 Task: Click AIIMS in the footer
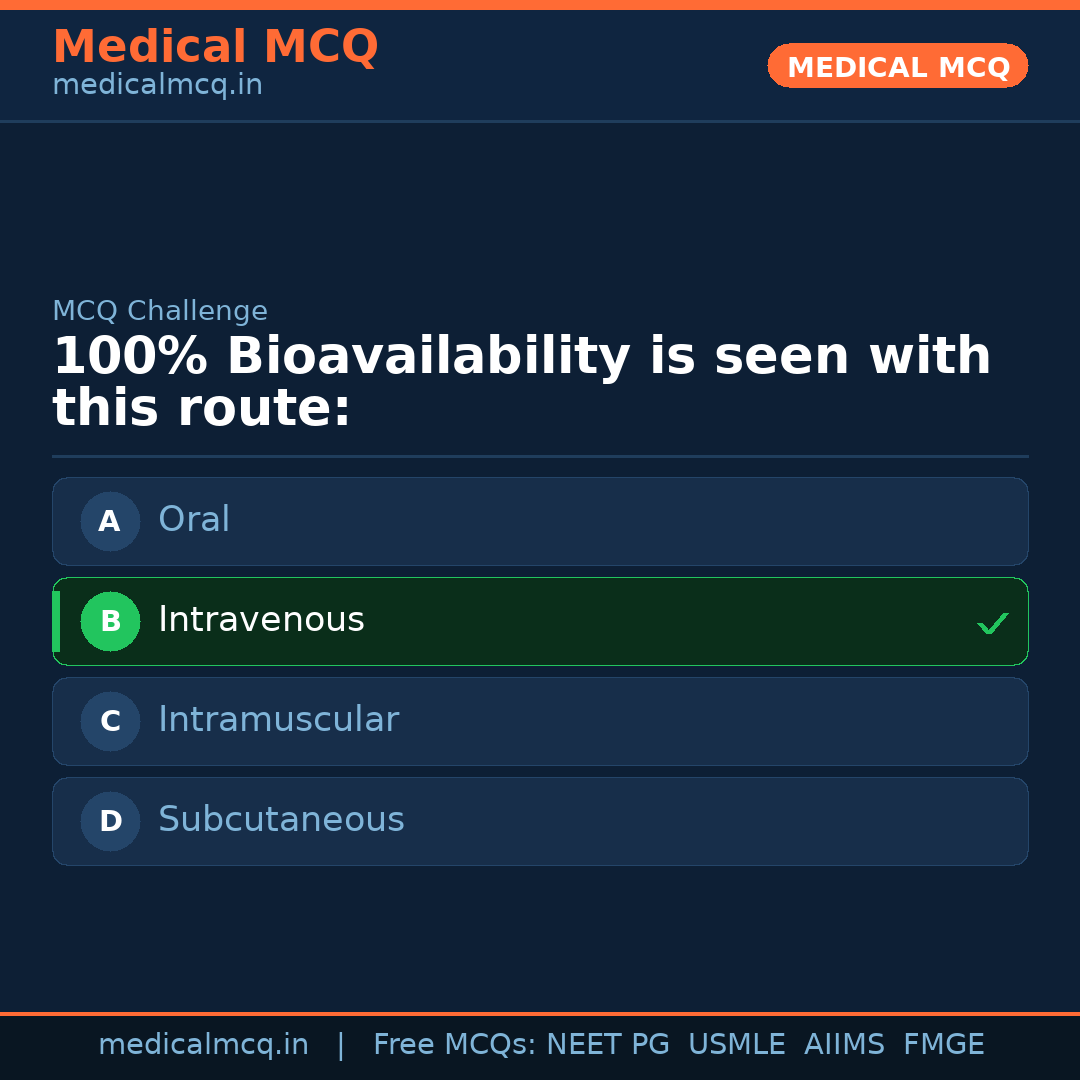844,1045
